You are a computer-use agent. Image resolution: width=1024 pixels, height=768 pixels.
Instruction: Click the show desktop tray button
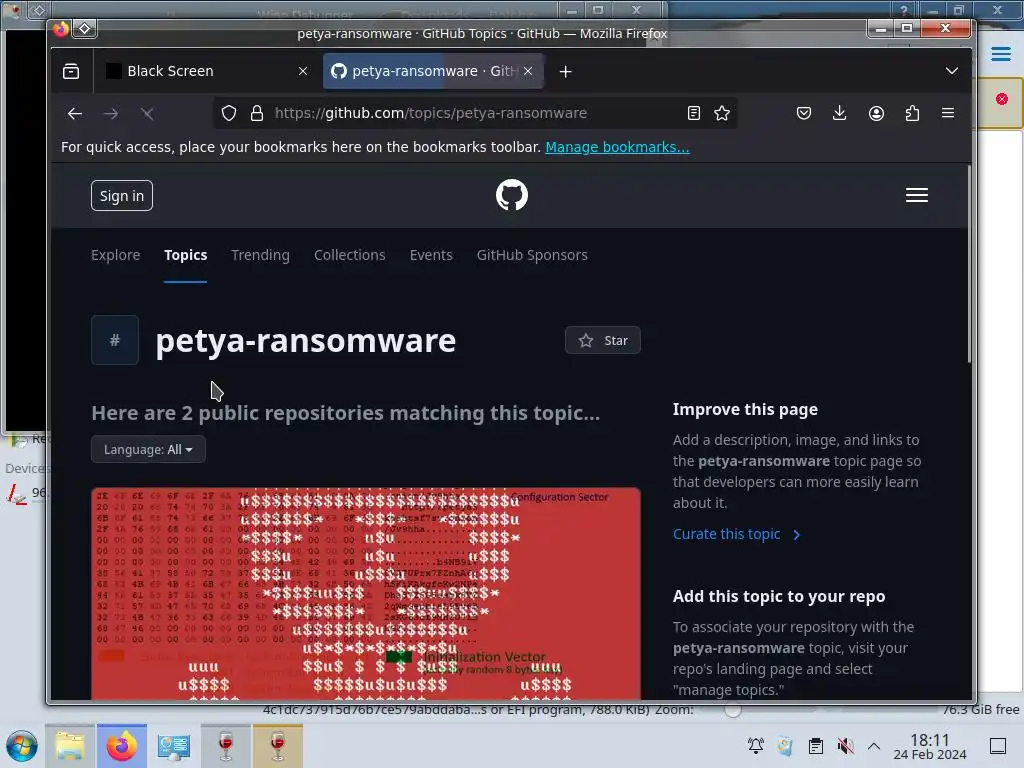(998, 746)
